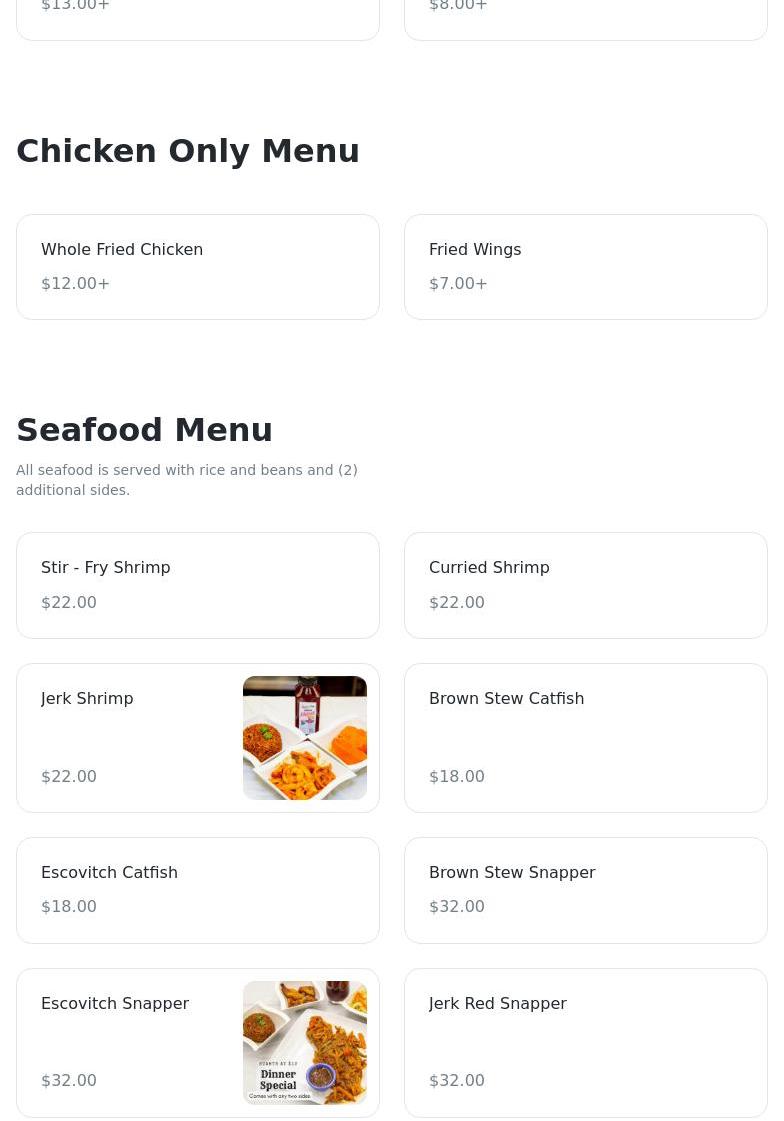
Task: Open the Brown Stew Catfish card
Action: pos(585,738)
